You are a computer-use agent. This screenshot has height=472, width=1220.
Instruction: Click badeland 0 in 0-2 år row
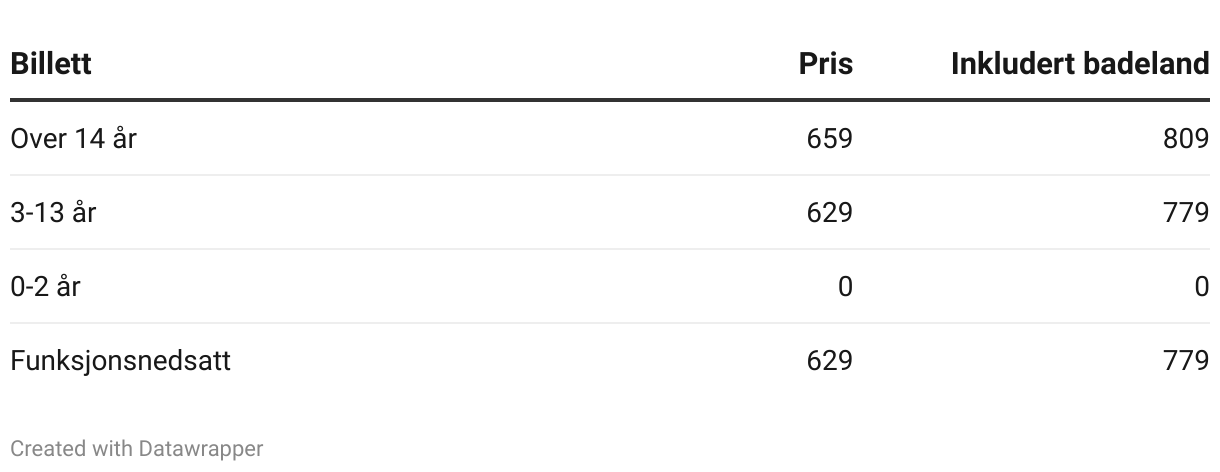[1201, 286]
